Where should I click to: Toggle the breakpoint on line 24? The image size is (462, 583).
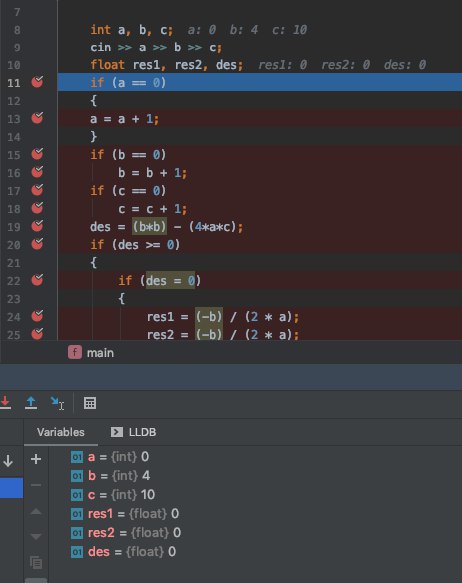click(x=37, y=316)
